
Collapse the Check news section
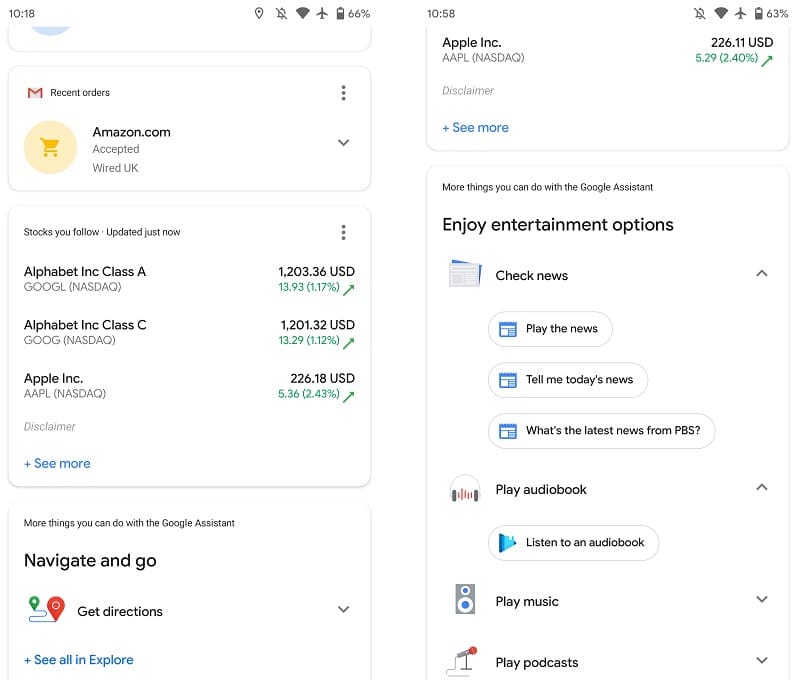(x=762, y=273)
